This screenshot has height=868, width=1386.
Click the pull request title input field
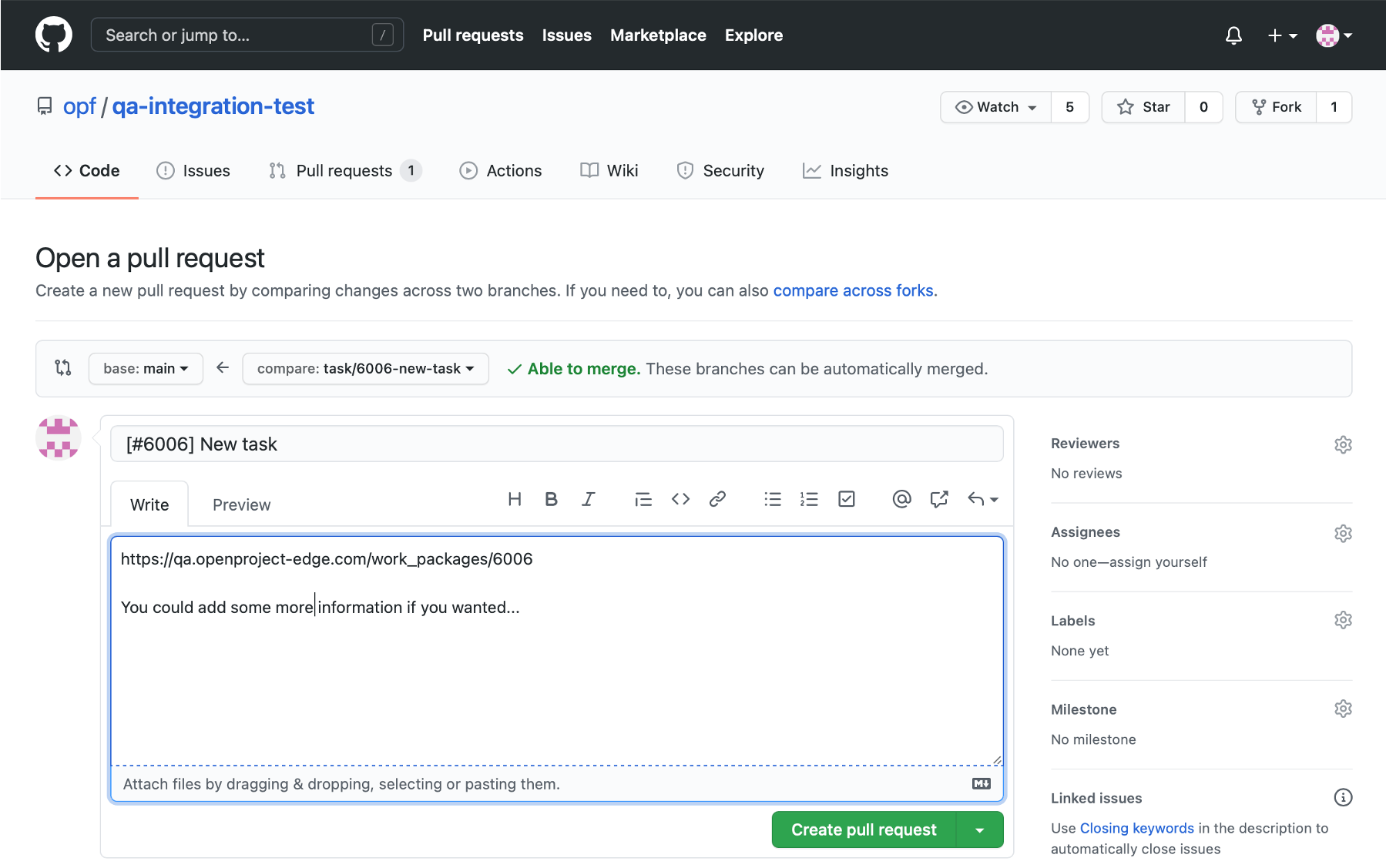pyautogui.click(x=556, y=444)
